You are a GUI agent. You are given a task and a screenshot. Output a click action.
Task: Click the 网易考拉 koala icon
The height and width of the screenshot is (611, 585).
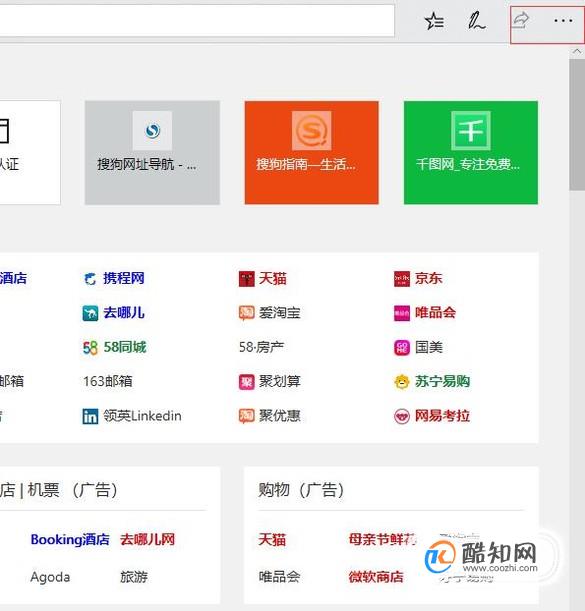point(402,416)
